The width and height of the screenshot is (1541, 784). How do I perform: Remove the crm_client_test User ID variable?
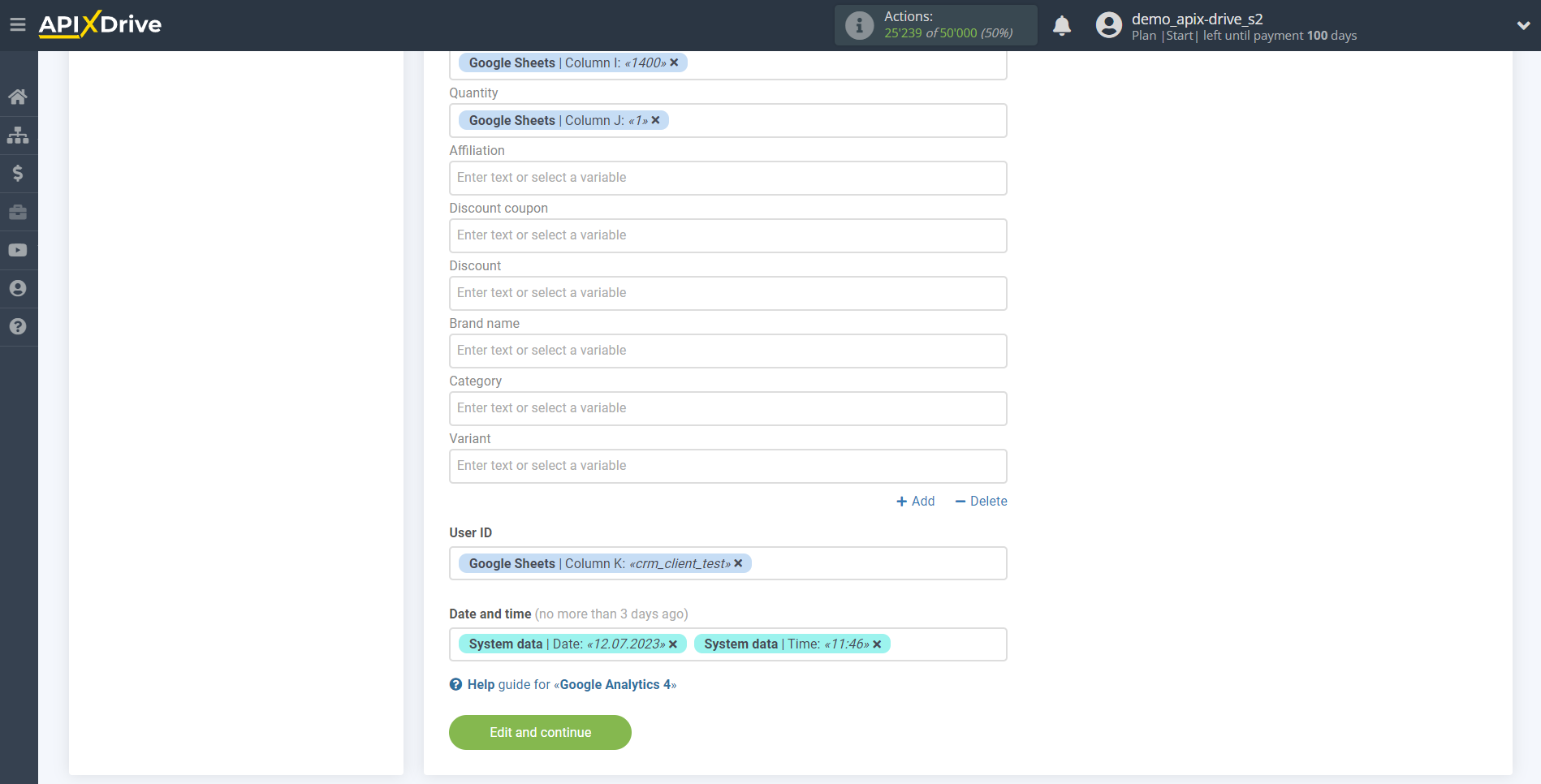pos(738,563)
